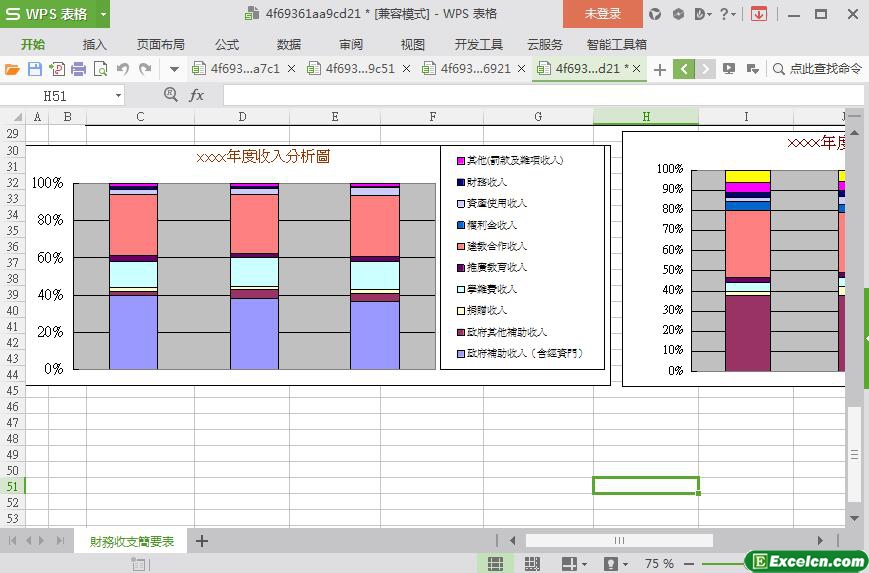Click the fx insert function icon

pos(197,95)
